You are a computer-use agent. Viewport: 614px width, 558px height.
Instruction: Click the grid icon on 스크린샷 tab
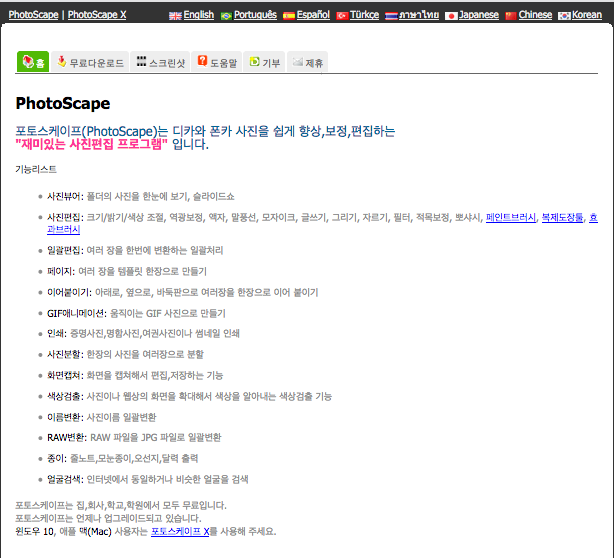(141, 61)
